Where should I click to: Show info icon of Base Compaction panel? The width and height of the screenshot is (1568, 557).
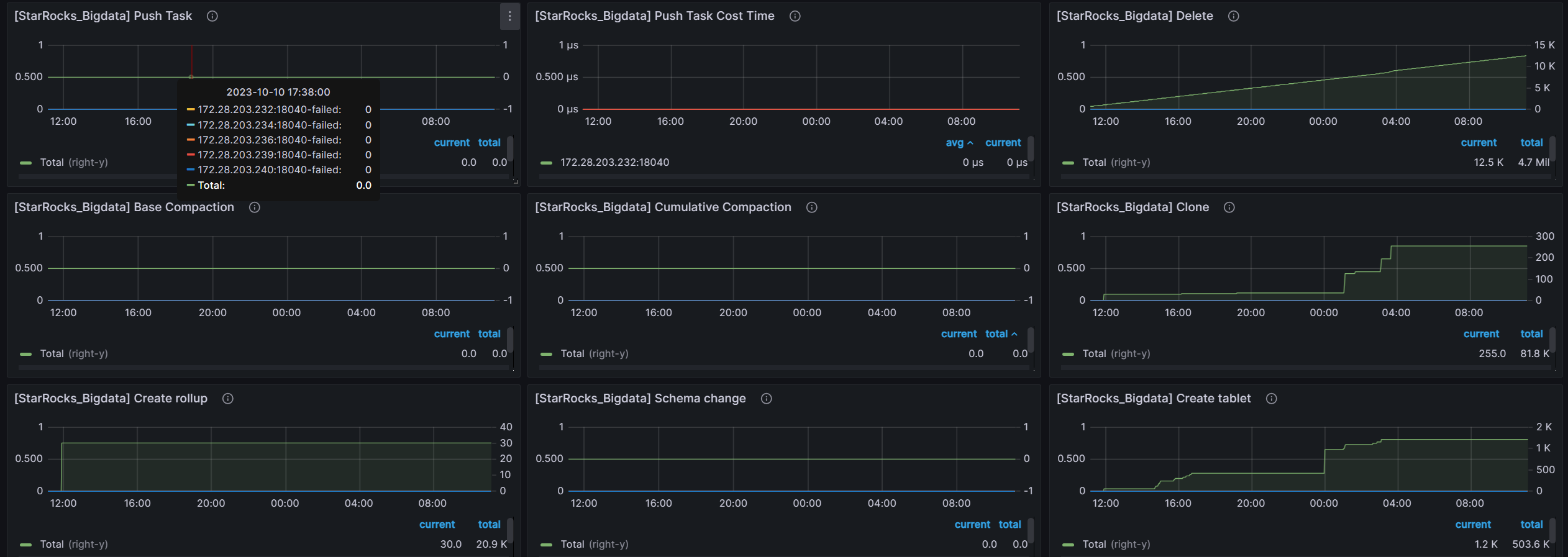coord(255,207)
